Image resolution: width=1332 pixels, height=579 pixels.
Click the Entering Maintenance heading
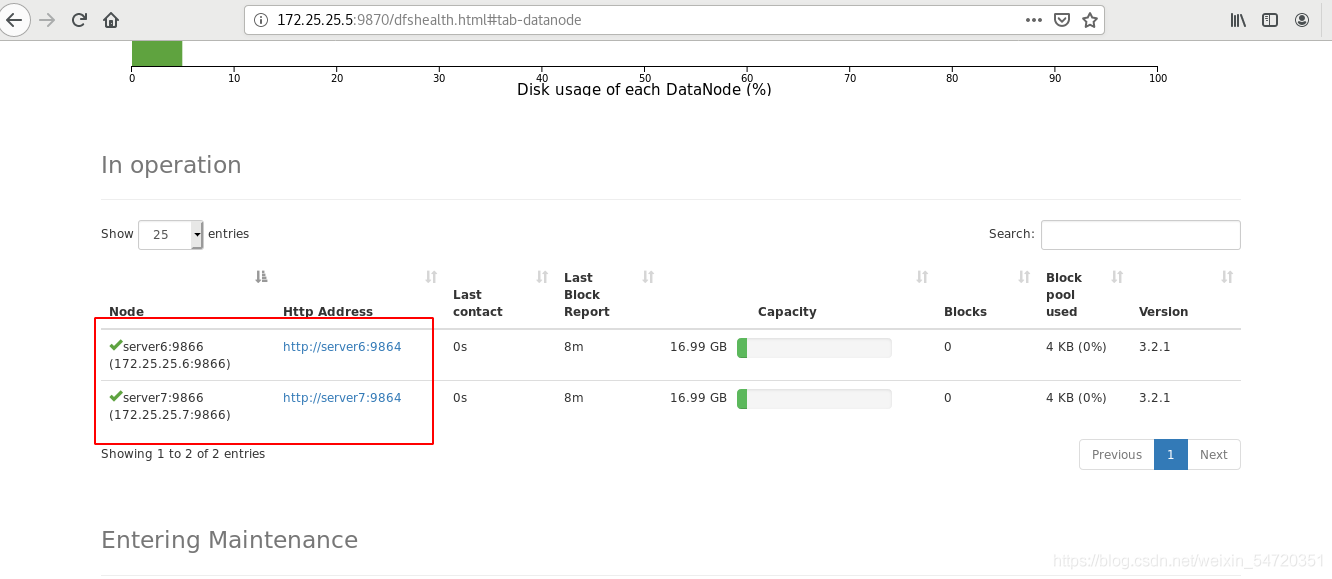(229, 540)
